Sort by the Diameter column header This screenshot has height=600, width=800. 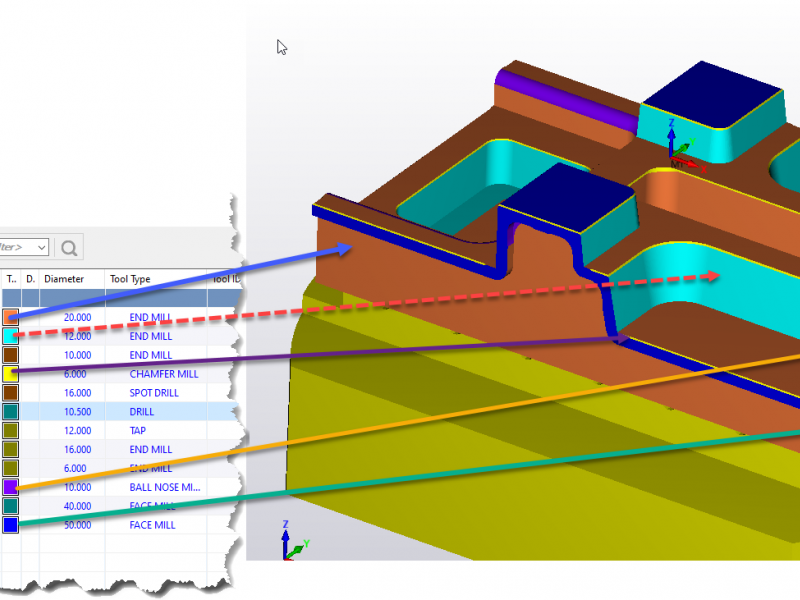point(65,279)
